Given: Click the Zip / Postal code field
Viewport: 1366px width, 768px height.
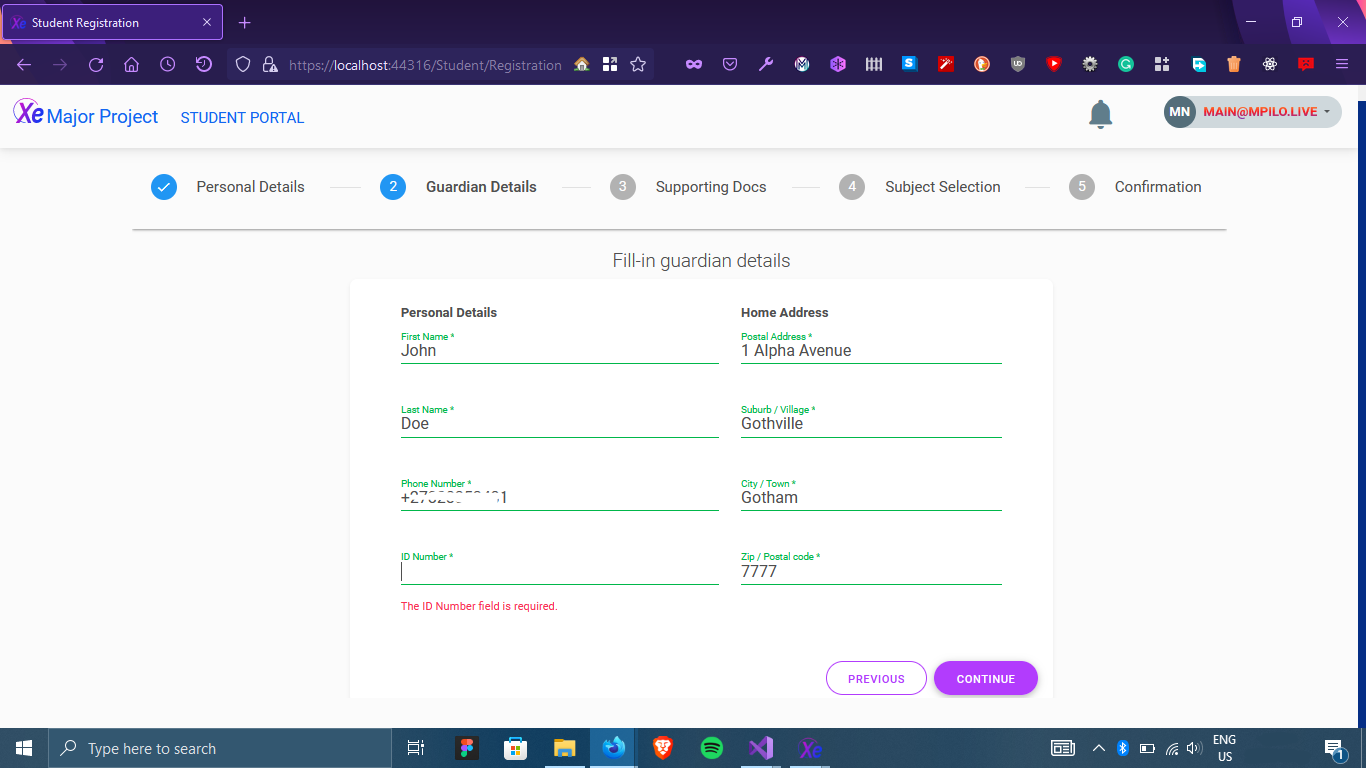Looking at the screenshot, I should (x=871, y=572).
